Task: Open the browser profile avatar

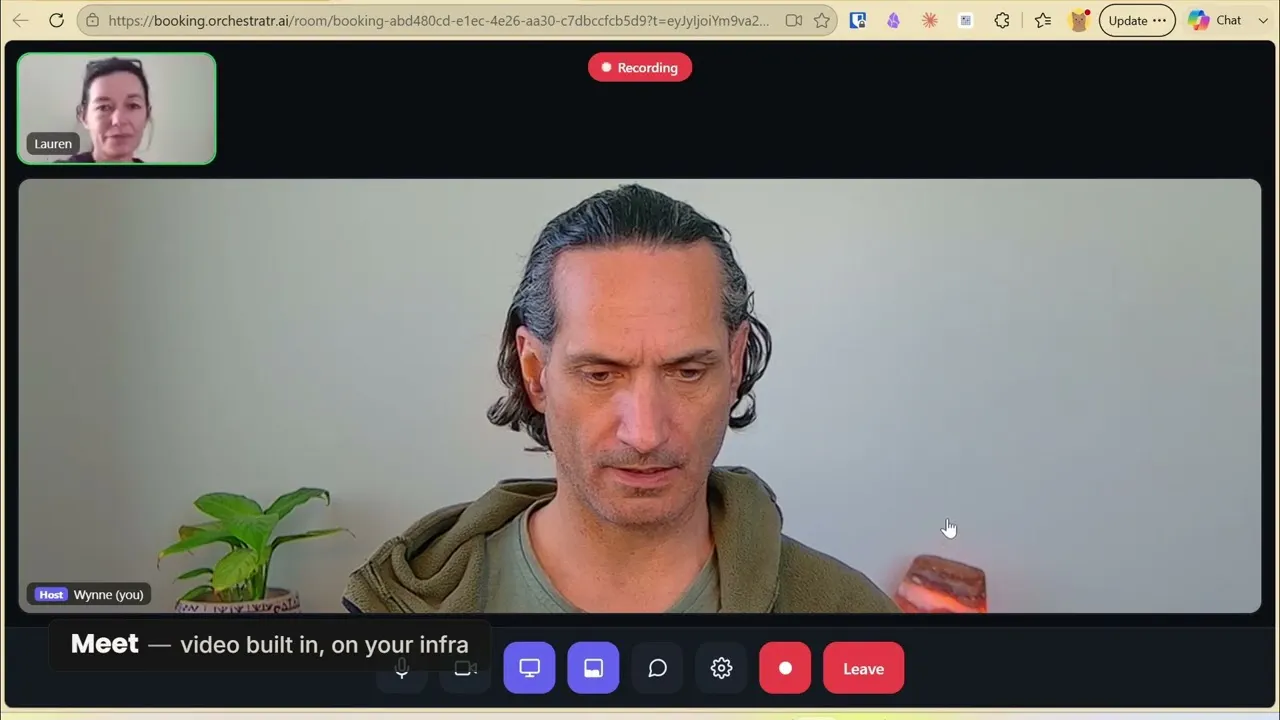Action: (1079, 20)
